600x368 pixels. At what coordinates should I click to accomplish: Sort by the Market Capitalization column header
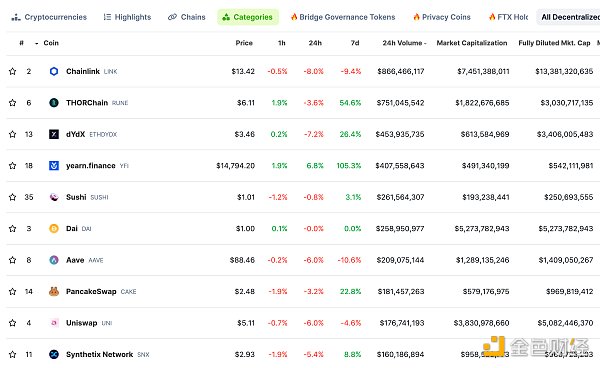(472, 43)
